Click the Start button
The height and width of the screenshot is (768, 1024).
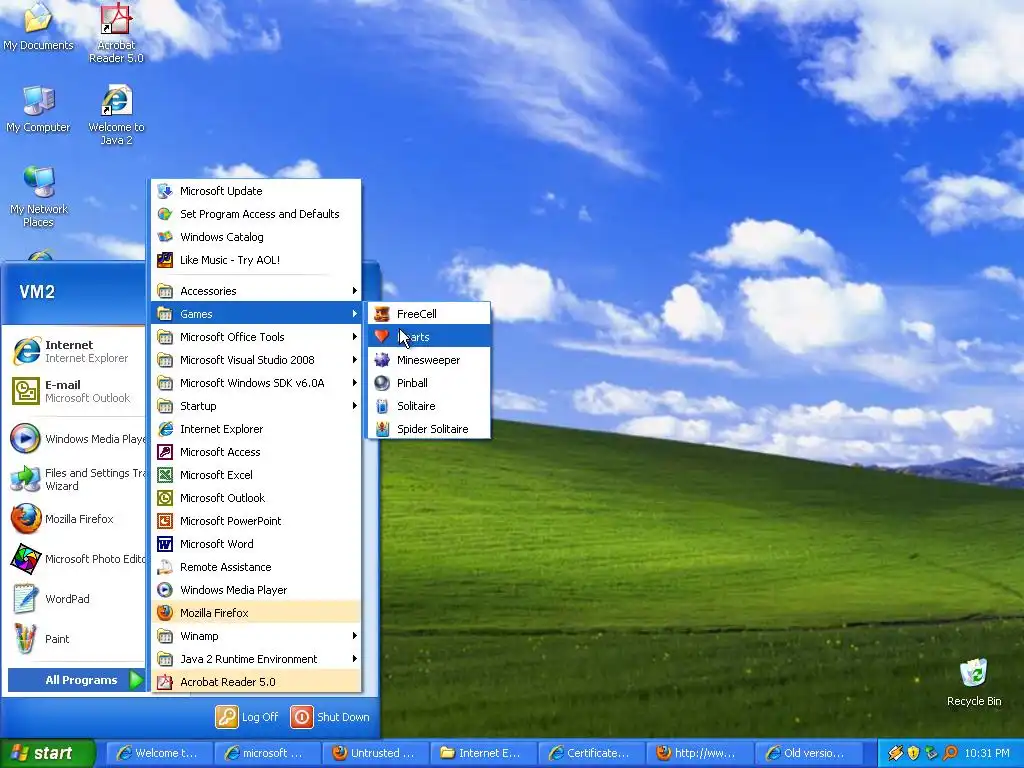47,753
